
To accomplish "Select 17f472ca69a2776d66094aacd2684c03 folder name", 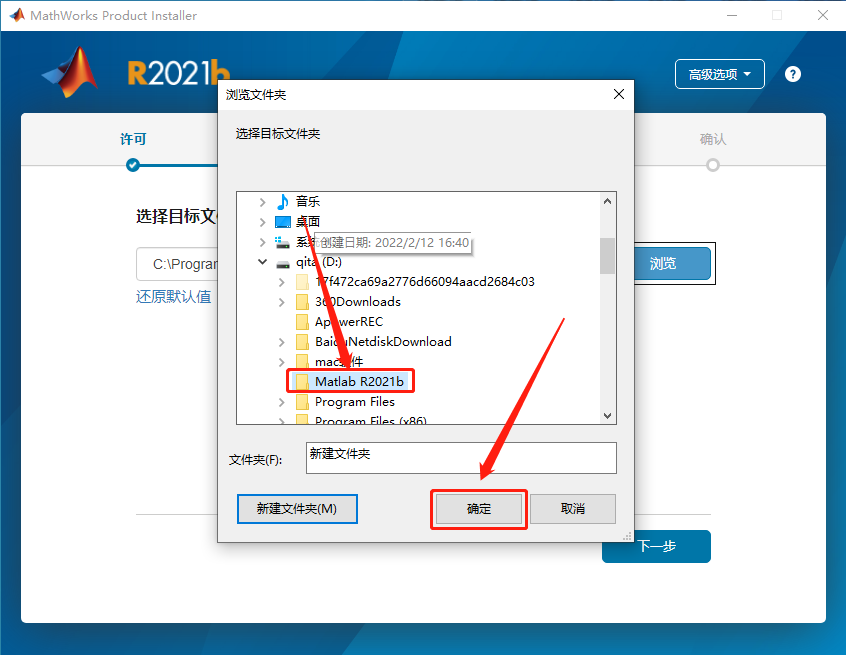I will pos(425,282).
